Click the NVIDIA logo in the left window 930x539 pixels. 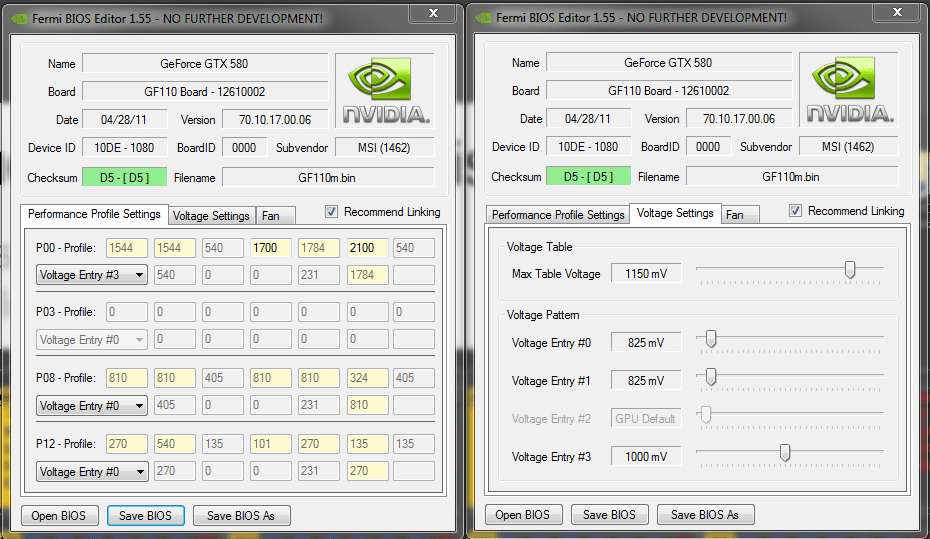click(x=385, y=90)
